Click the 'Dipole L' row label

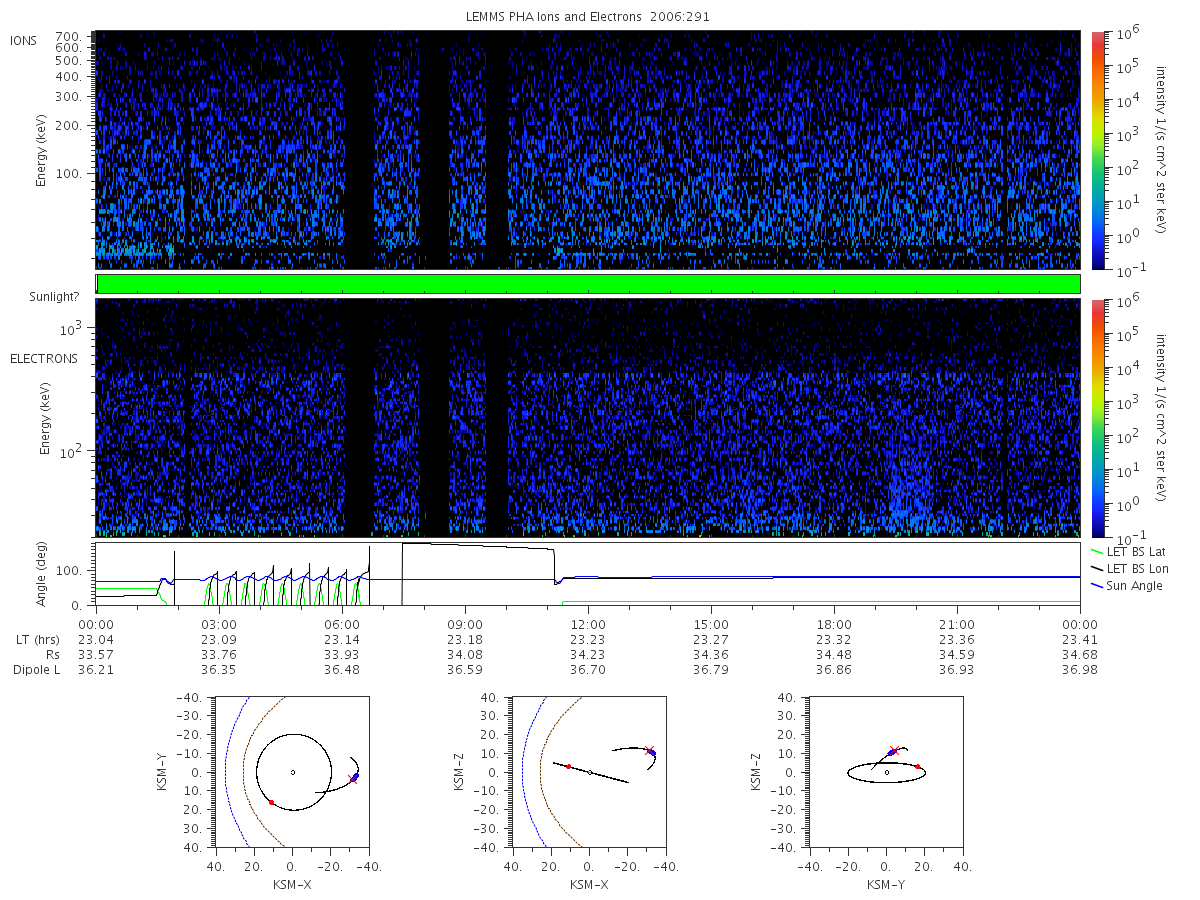(37, 670)
